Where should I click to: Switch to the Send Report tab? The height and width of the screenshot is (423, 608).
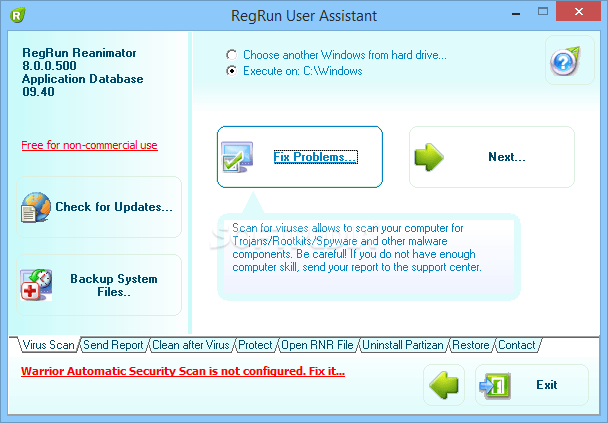click(x=112, y=345)
